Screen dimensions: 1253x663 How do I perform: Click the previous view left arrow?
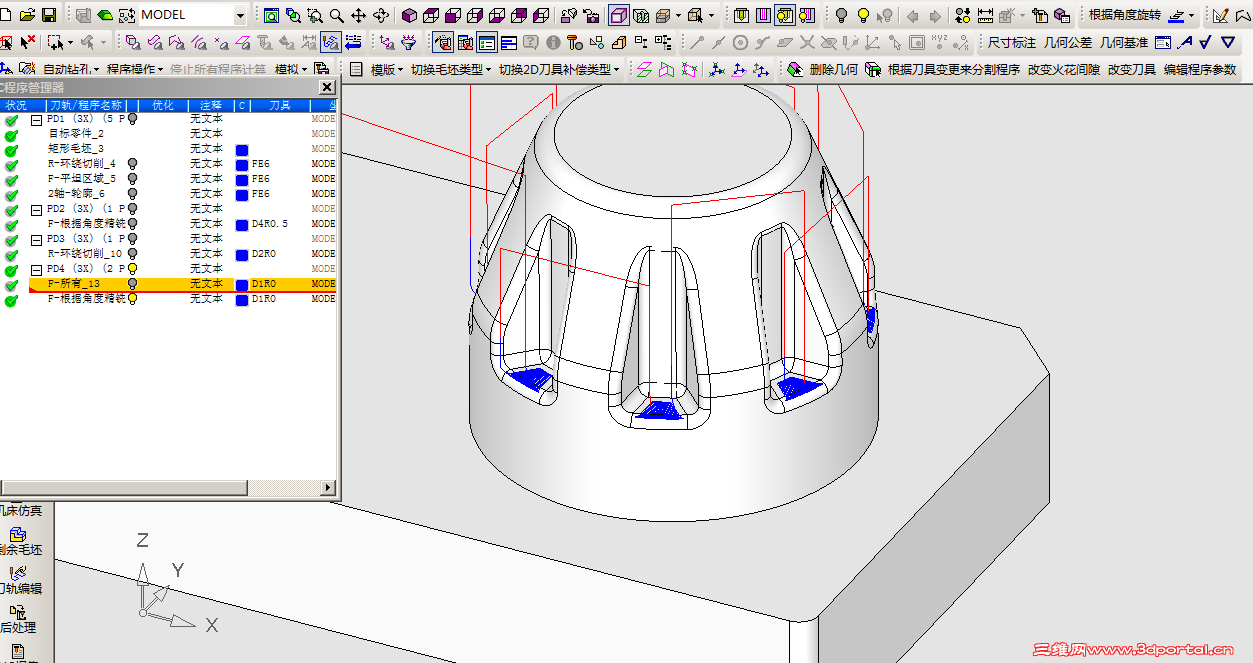point(913,15)
